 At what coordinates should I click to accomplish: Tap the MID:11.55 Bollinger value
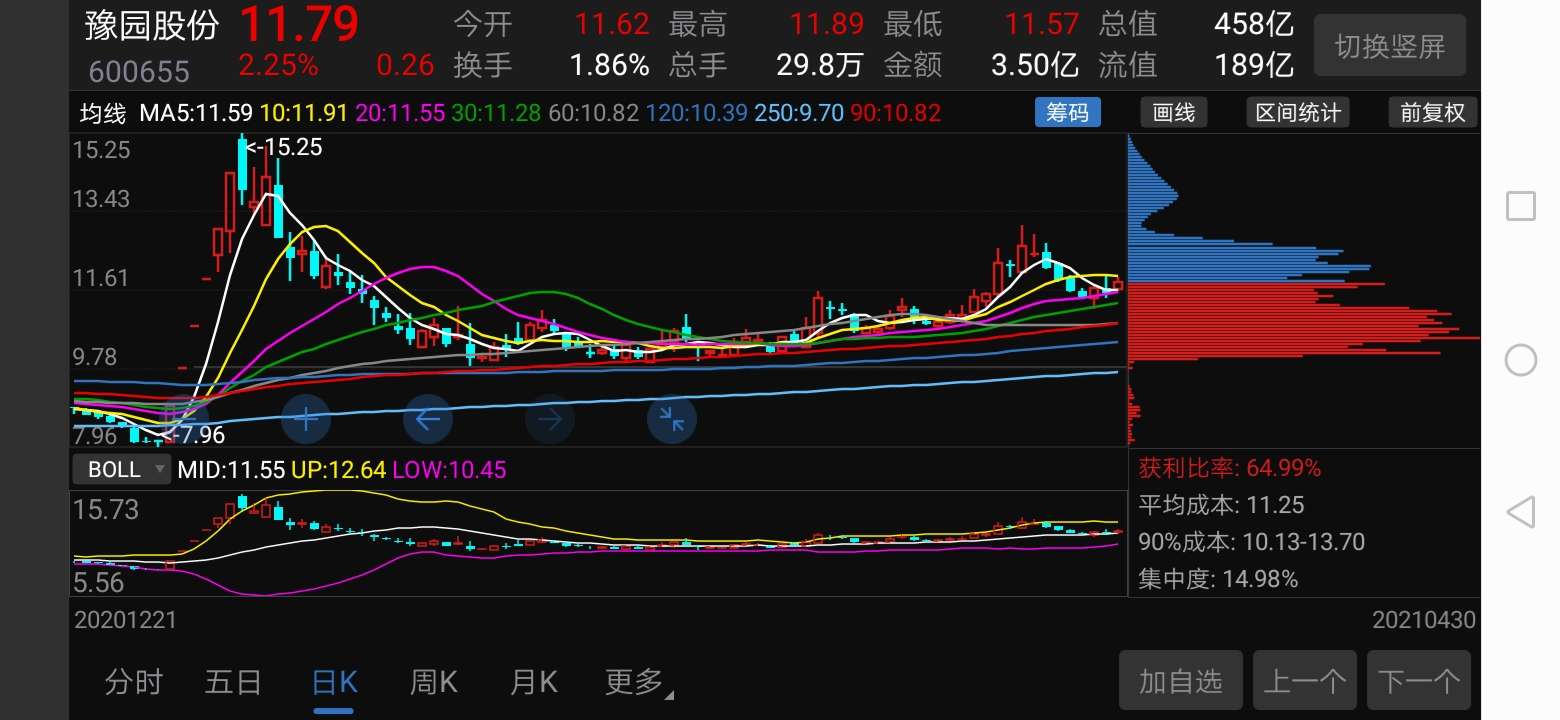(231, 469)
